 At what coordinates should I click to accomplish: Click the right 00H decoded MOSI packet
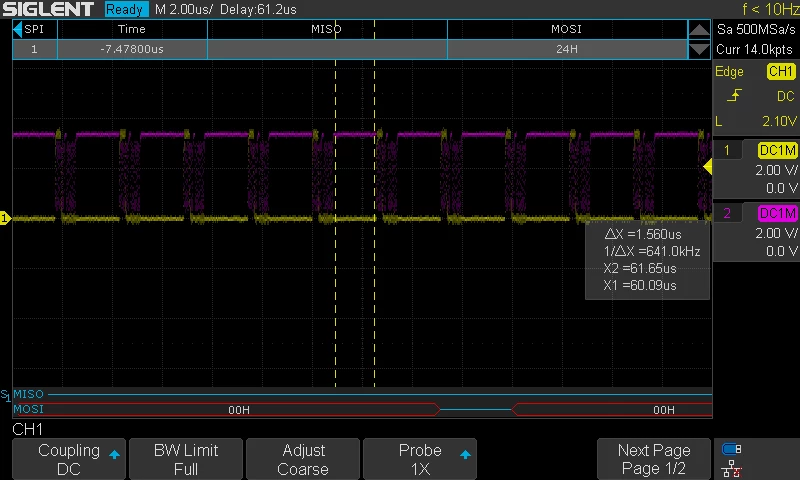664,410
